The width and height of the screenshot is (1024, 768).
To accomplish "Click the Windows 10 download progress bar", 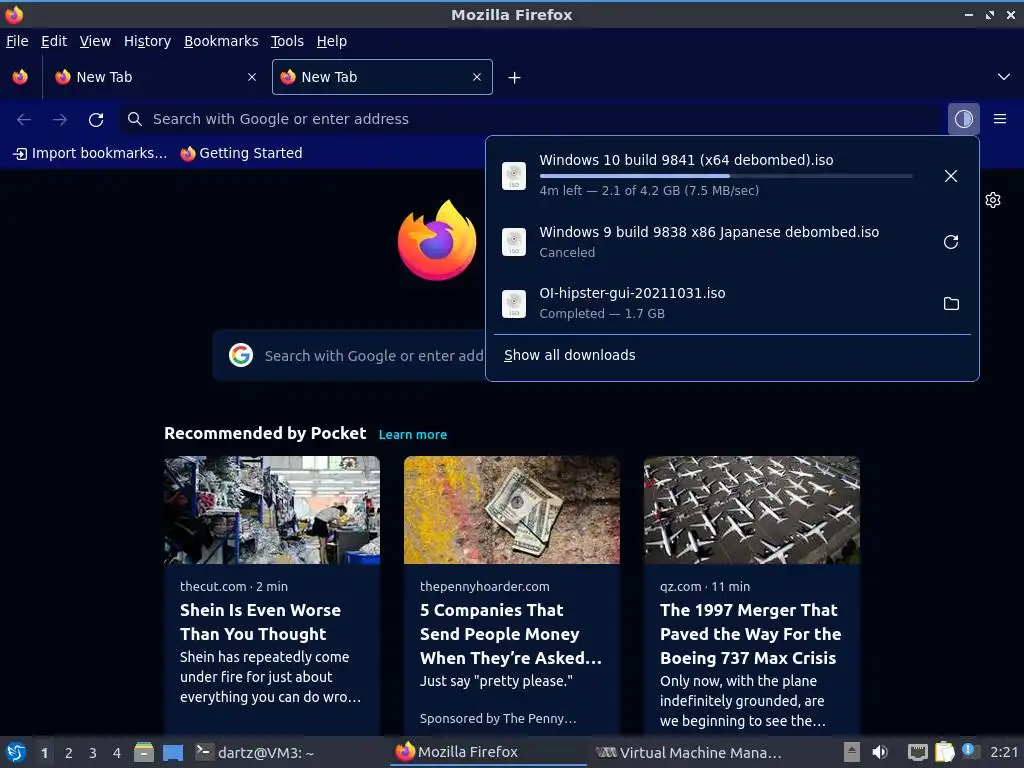I will pyautogui.click(x=726, y=176).
